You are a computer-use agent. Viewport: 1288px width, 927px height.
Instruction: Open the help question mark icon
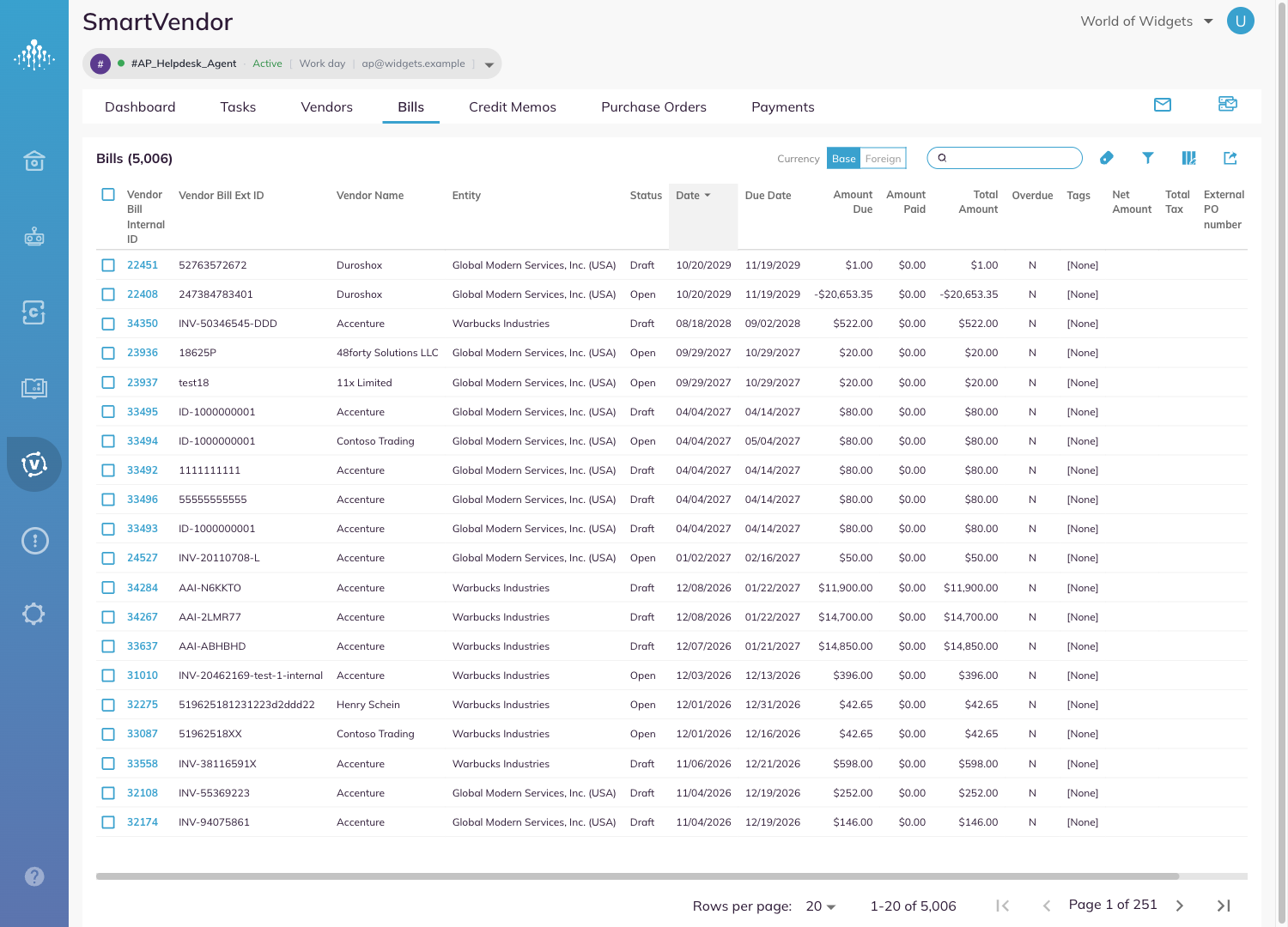pyautogui.click(x=34, y=876)
